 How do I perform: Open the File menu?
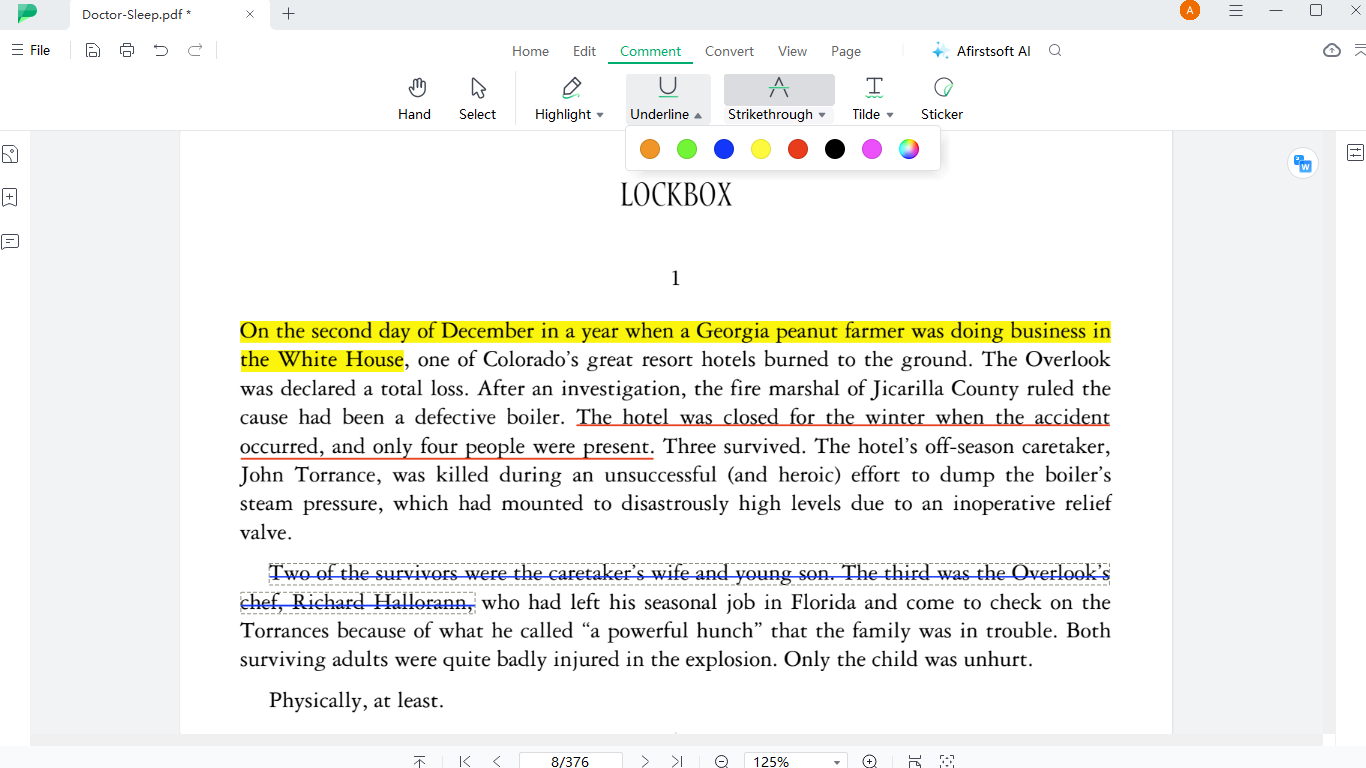tap(30, 50)
